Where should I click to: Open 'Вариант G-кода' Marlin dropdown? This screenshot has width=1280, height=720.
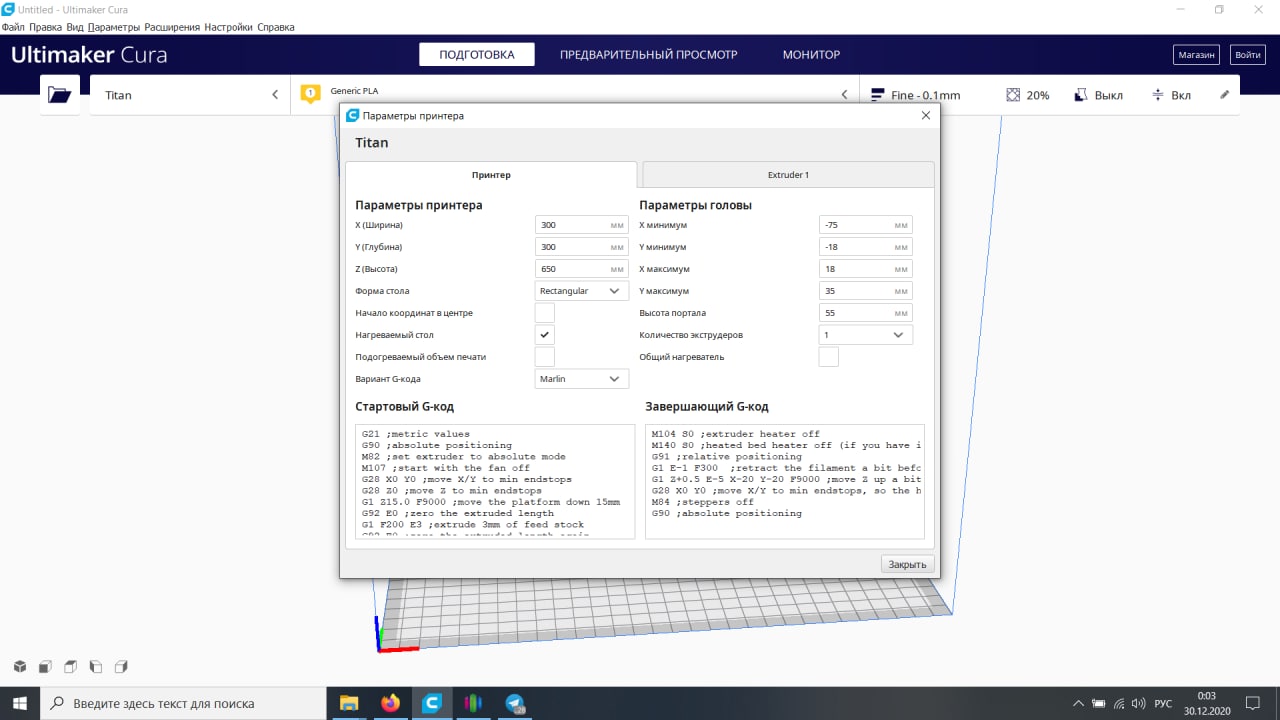point(582,379)
